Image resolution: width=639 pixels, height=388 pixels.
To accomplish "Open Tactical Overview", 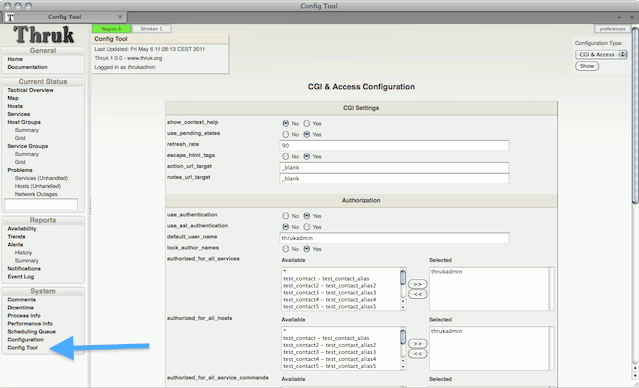I will coord(31,90).
